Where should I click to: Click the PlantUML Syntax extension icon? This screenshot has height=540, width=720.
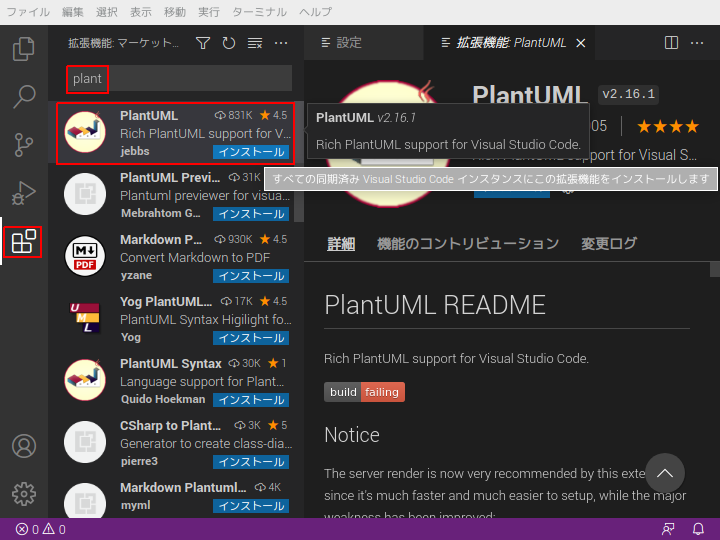[85, 380]
